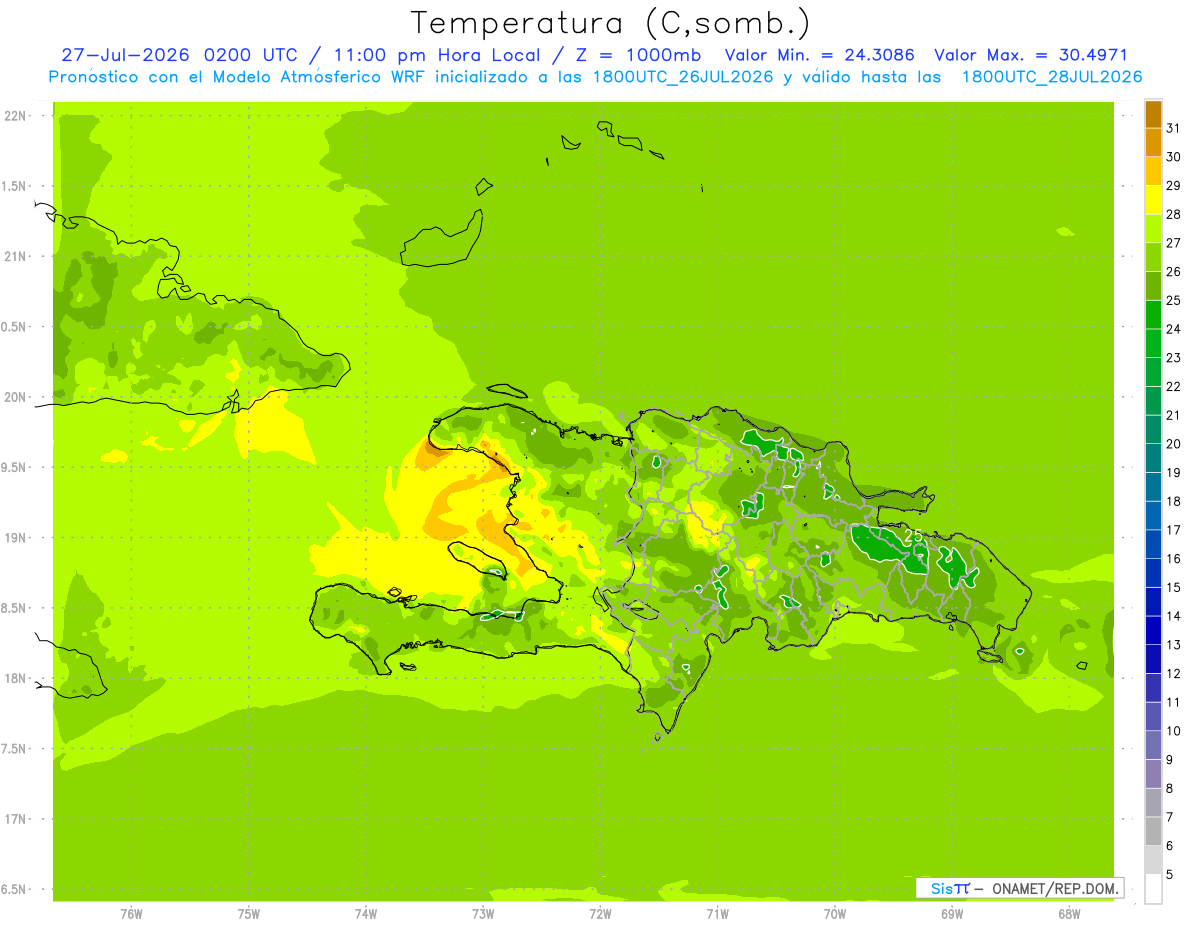Pick the green legend swatch between 24 and 25

click(1153, 315)
